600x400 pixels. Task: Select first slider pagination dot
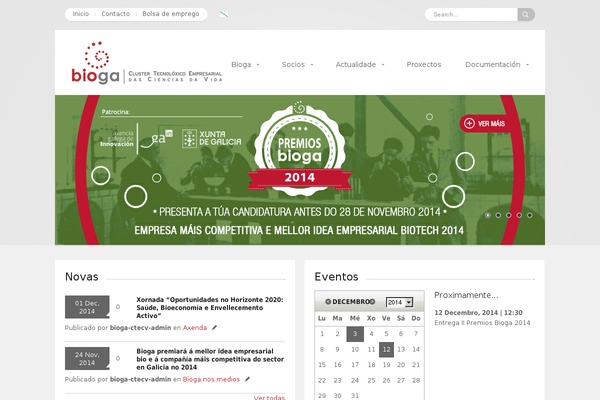tap(488, 215)
